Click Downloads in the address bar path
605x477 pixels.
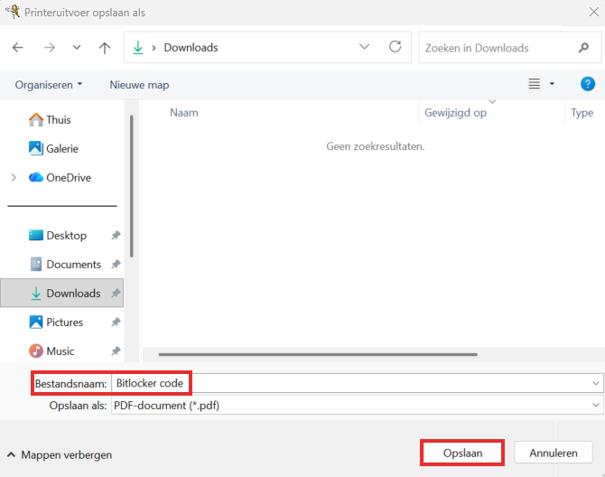pyautogui.click(x=191, y=47)
